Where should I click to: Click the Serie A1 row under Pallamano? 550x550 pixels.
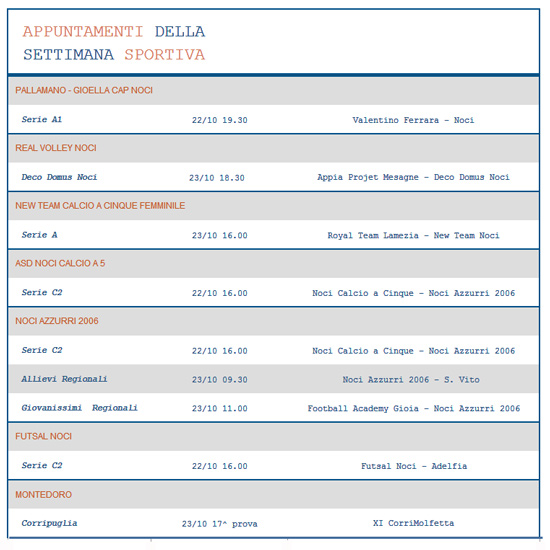273,120
